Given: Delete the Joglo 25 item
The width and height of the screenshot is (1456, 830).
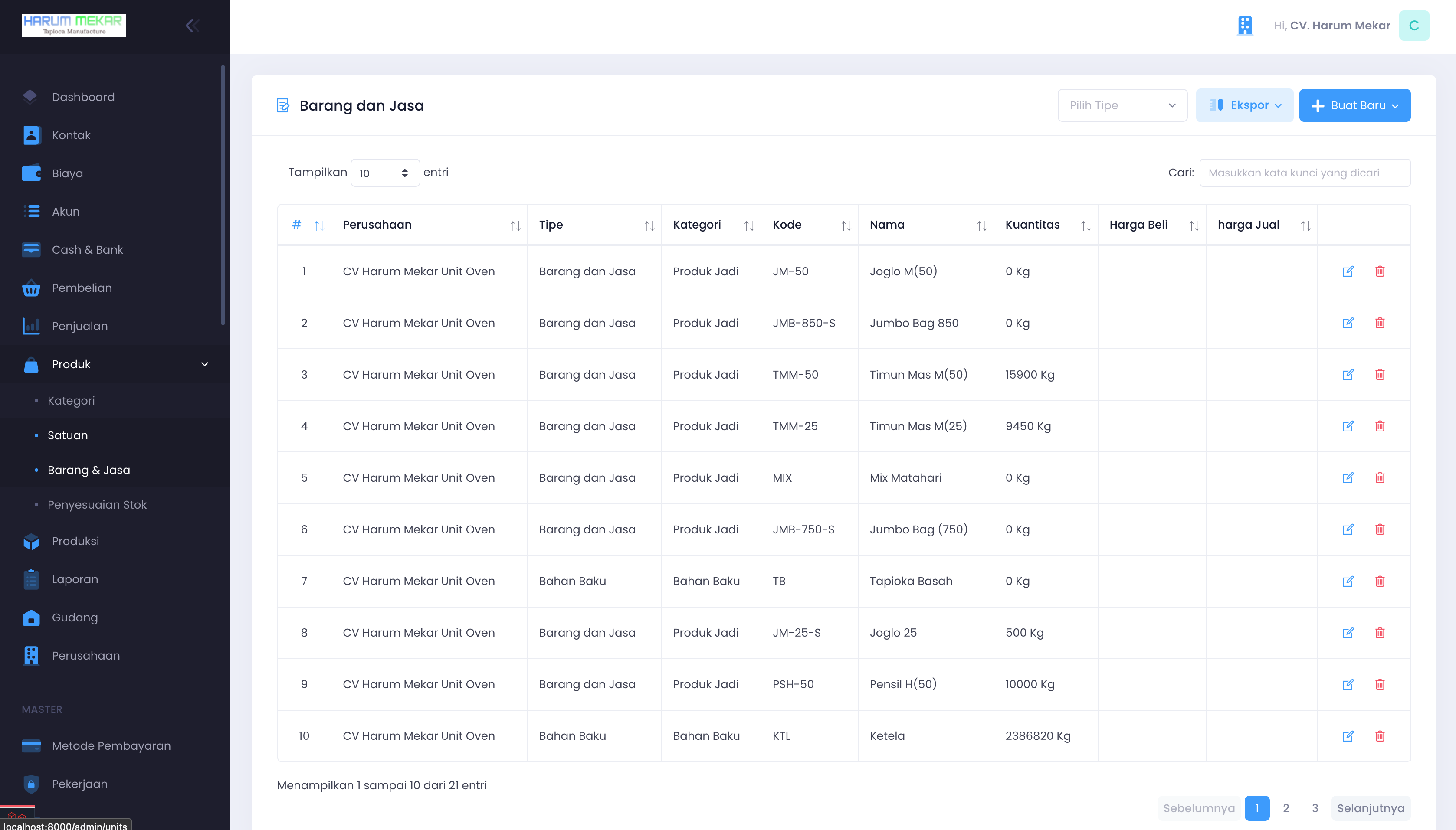Looking at the screenshot, I should pyautogui.click(x=1380, y=633).
